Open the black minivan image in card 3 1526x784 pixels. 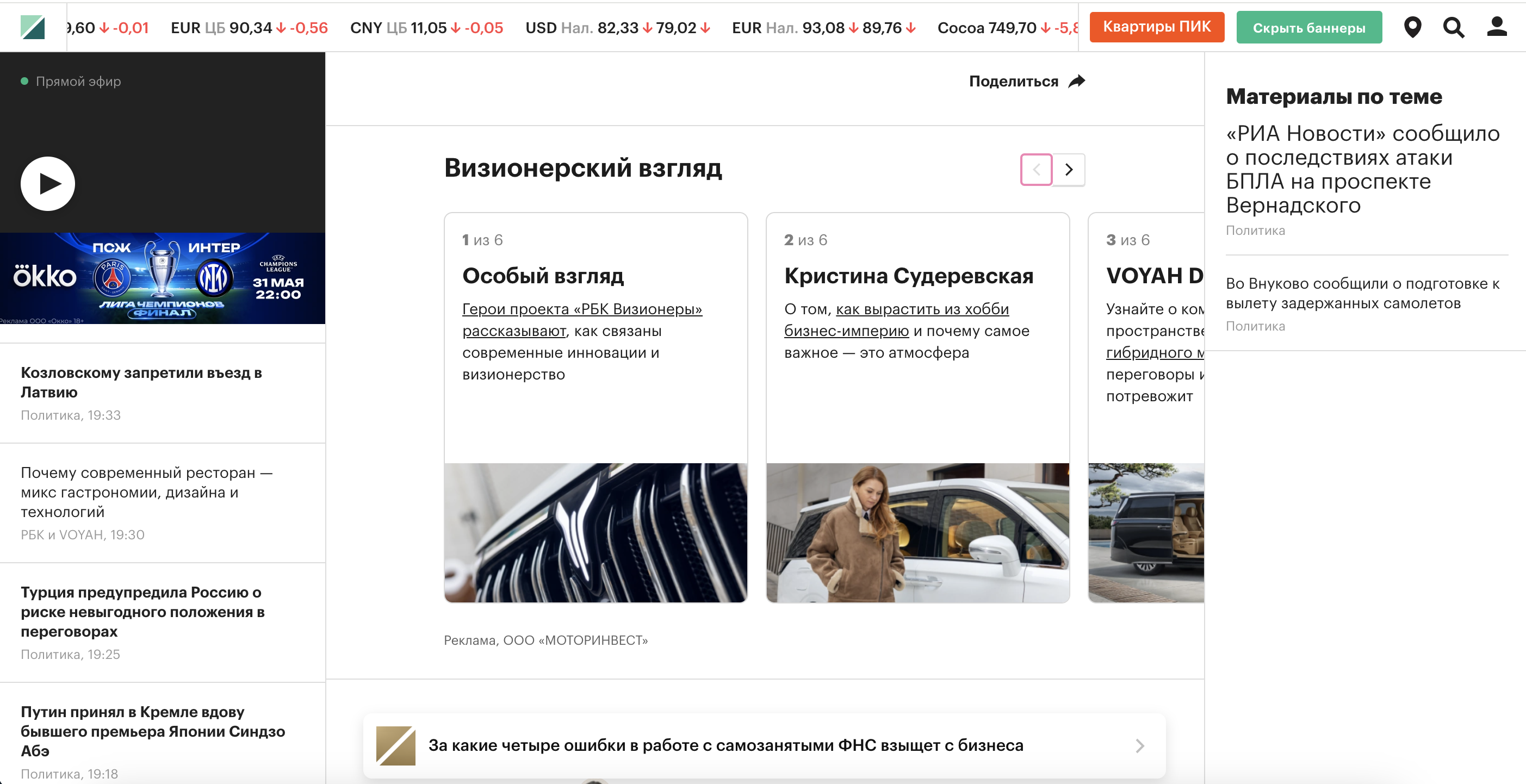coord(1146,533)
